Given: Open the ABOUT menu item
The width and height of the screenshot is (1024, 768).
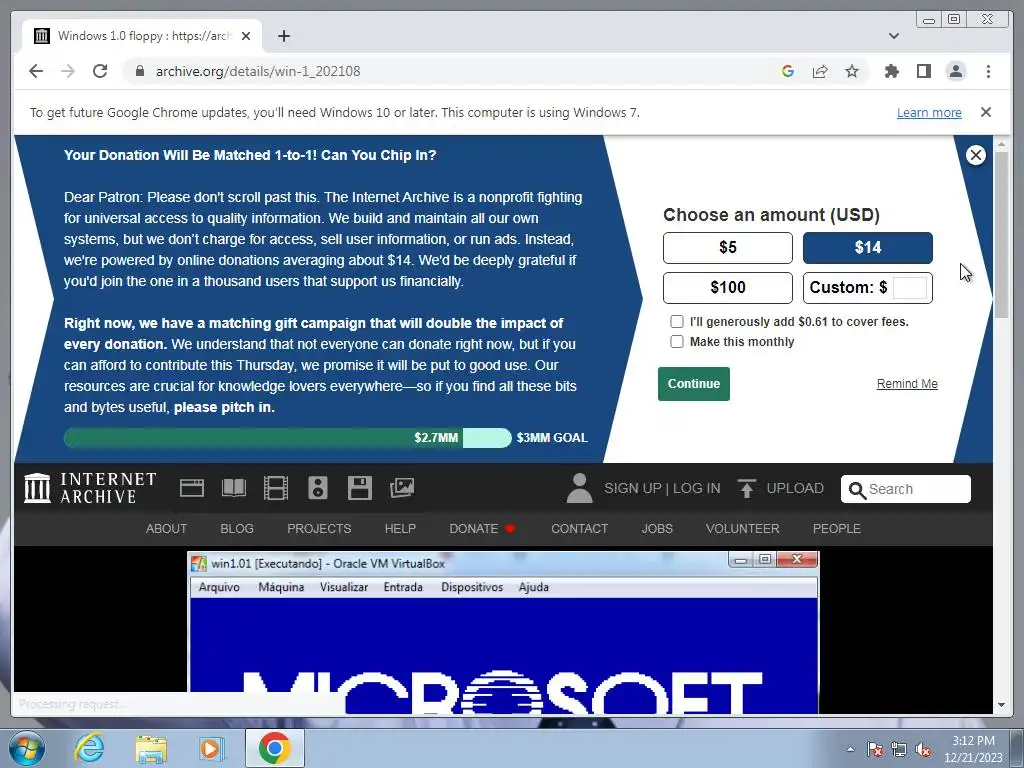Looking at the screenshot, I should (167, 528).
